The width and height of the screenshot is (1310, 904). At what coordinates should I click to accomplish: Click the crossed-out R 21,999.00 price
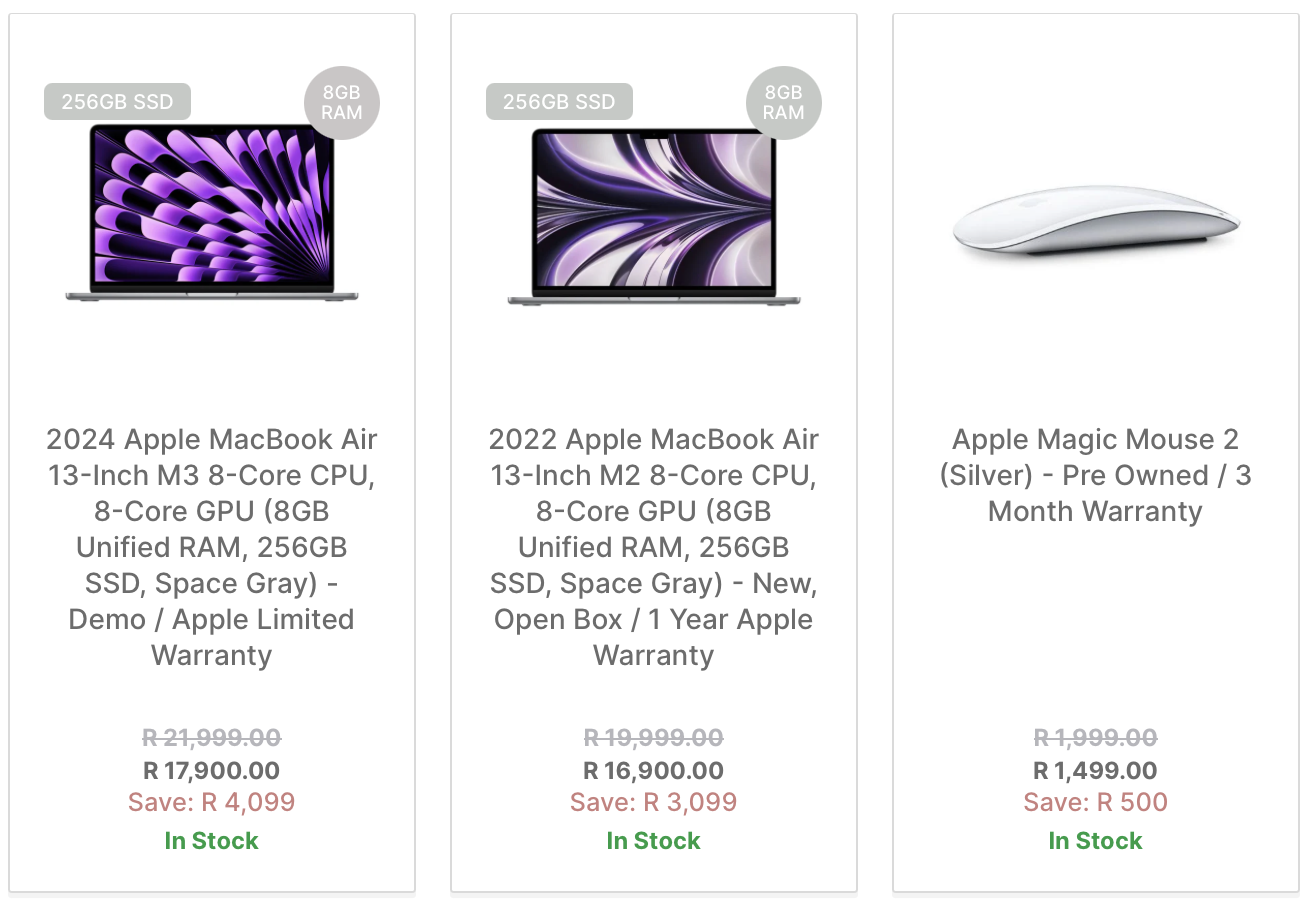coord(211,738)
